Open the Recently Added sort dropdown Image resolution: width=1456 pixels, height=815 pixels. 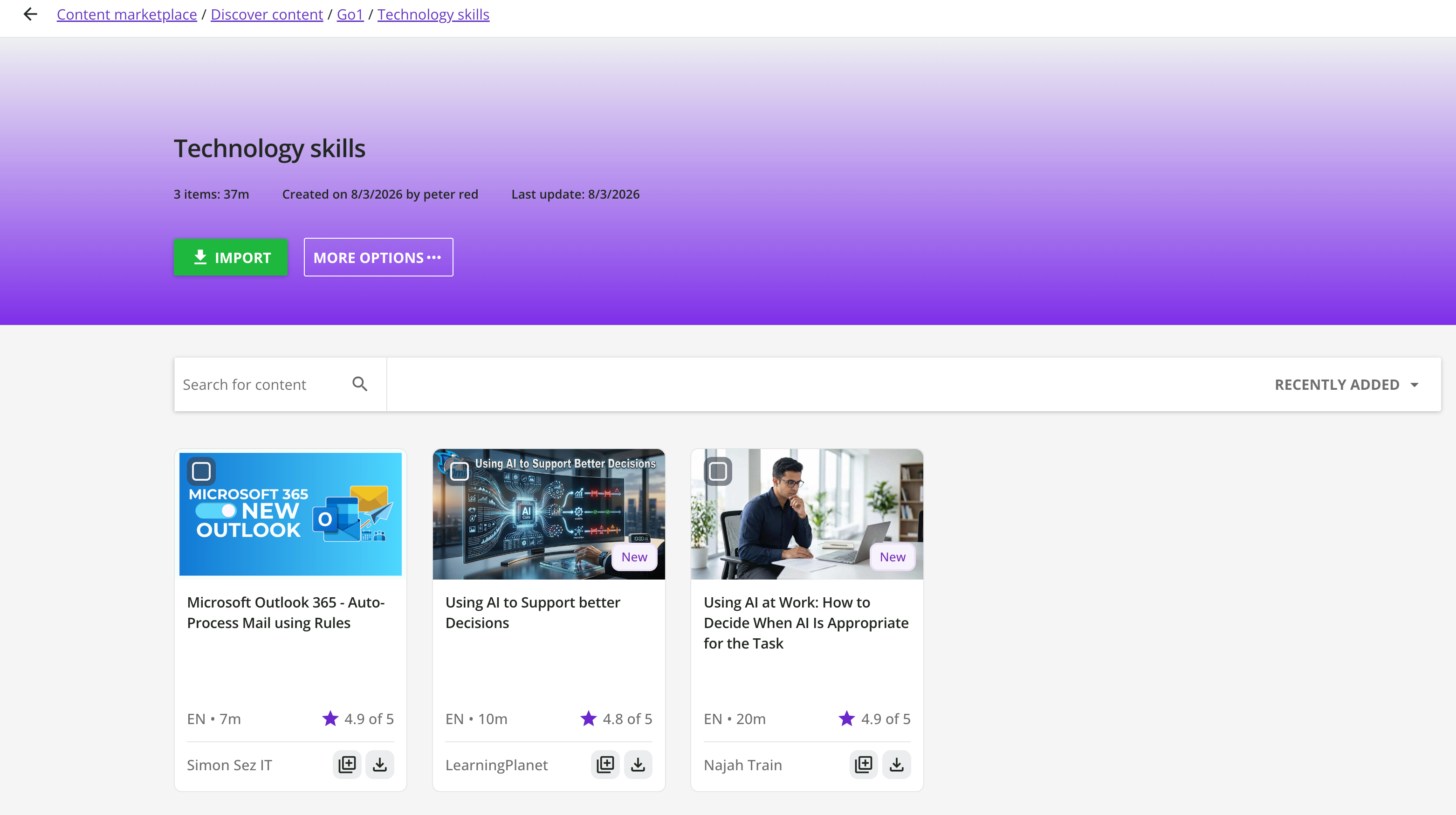click(x=1346, y=385)
